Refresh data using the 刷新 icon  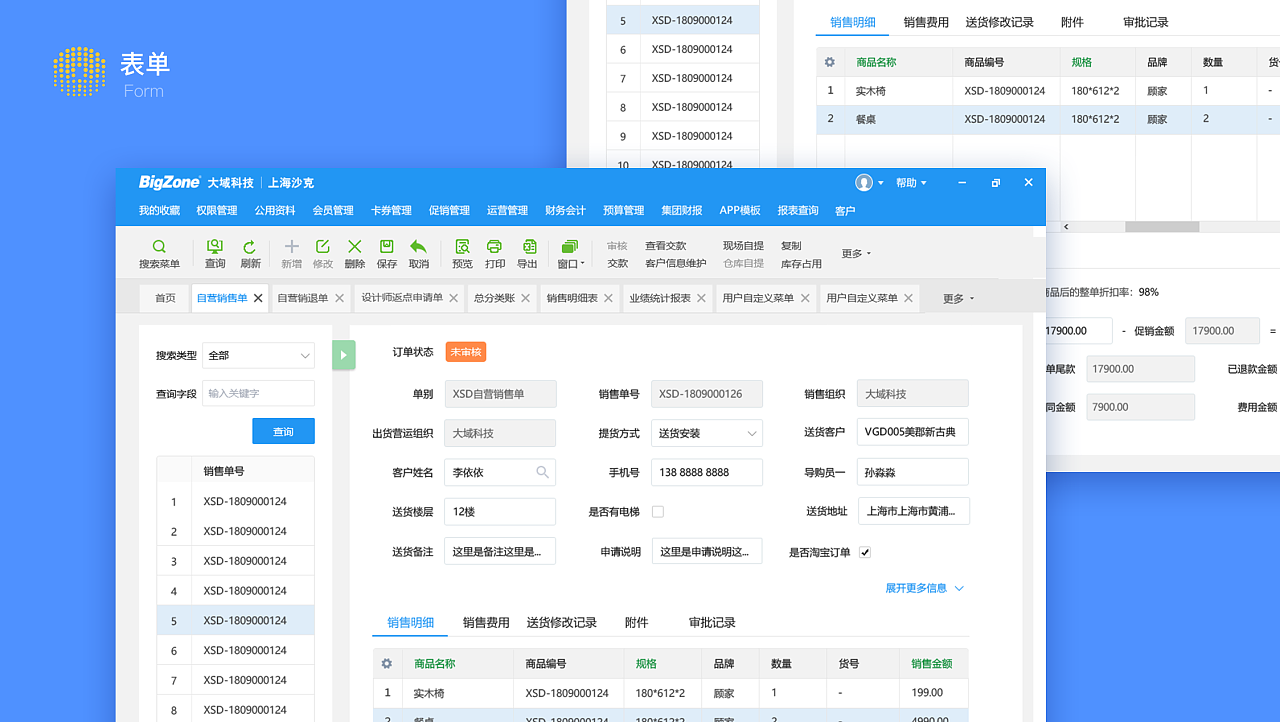click(x=251, y=252)
